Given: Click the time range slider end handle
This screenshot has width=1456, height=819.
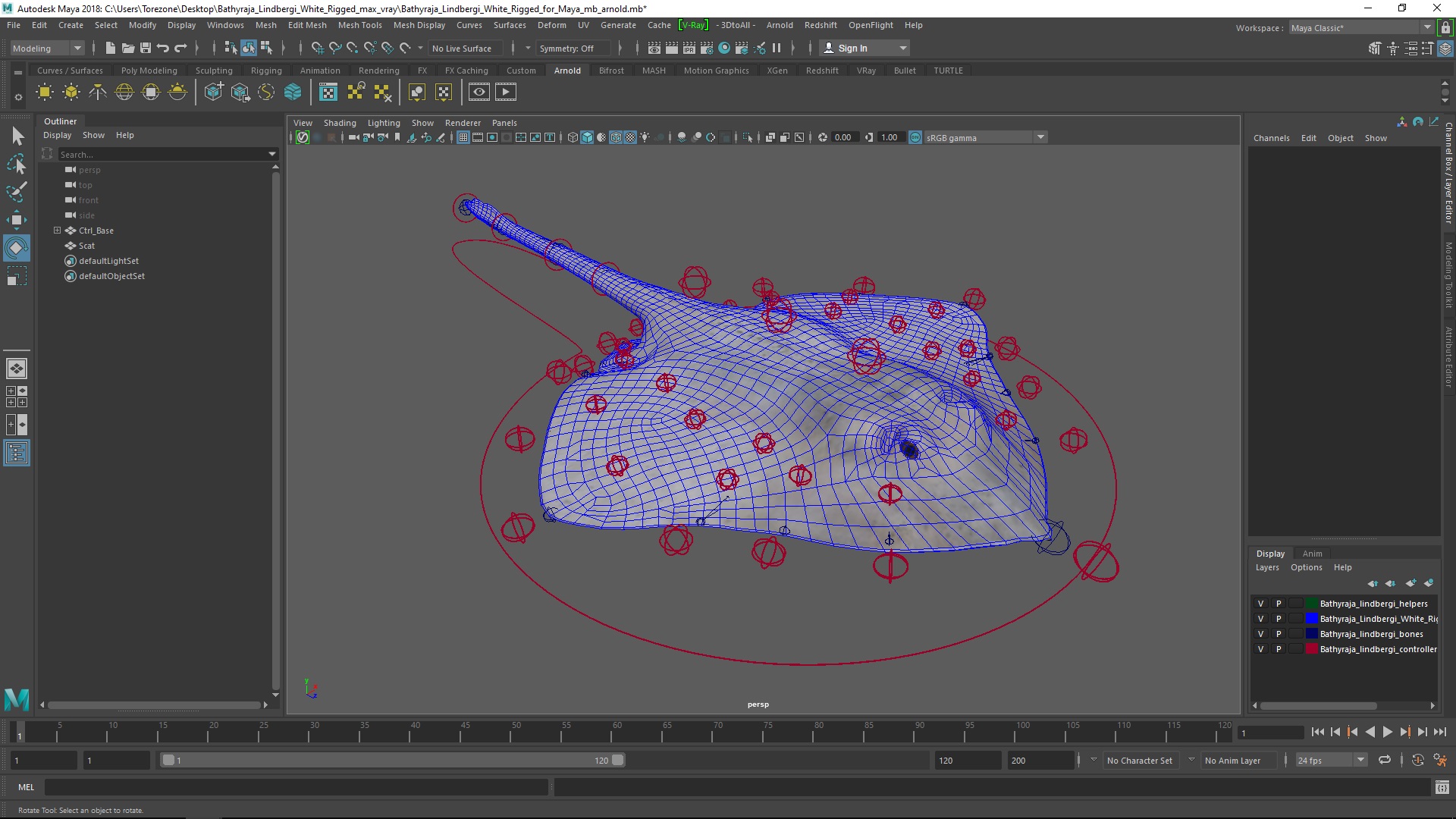Looking at the screenshot, I should click(x=618, y=760).
